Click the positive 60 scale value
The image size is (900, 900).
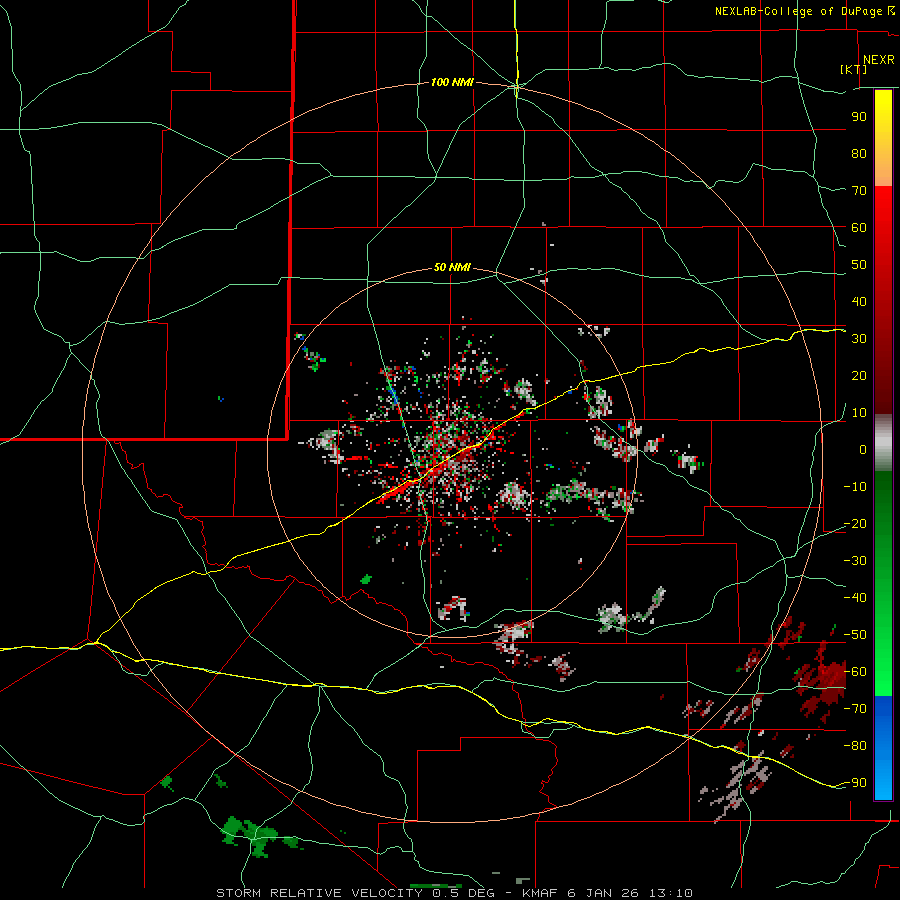point(859,228)
